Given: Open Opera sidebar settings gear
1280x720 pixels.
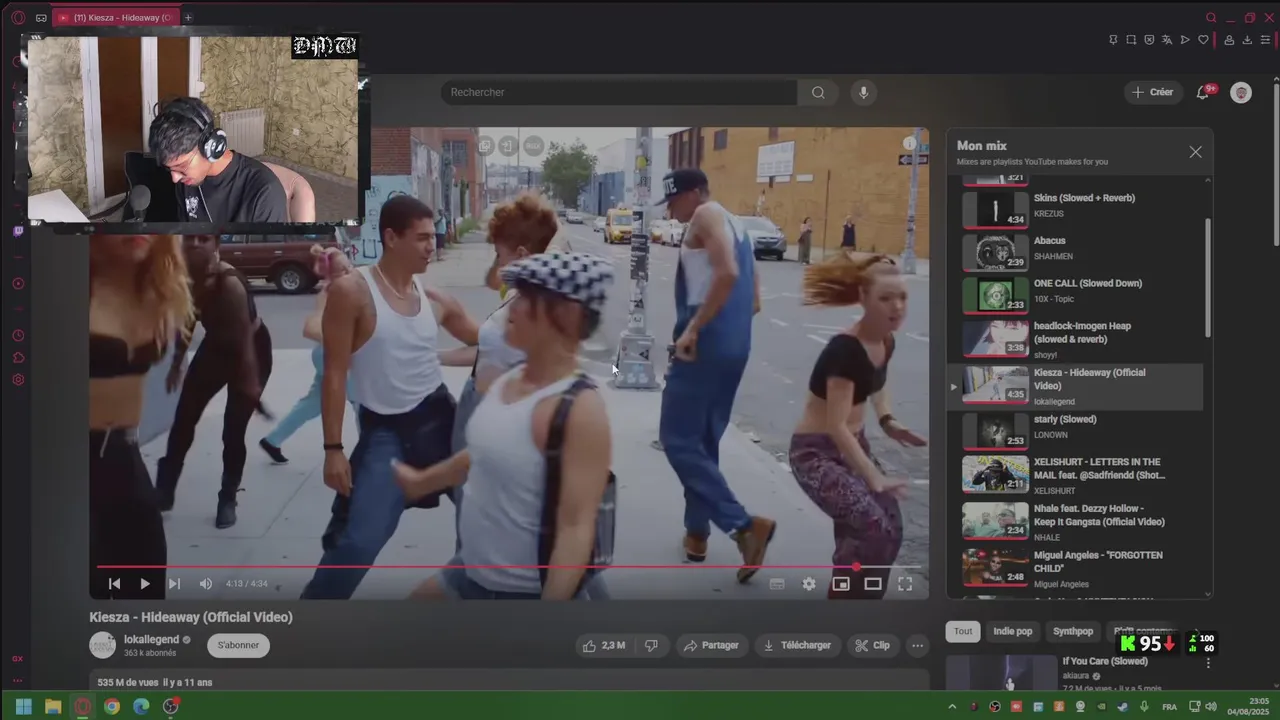Looking at the screenshot, I should point(18,380).
